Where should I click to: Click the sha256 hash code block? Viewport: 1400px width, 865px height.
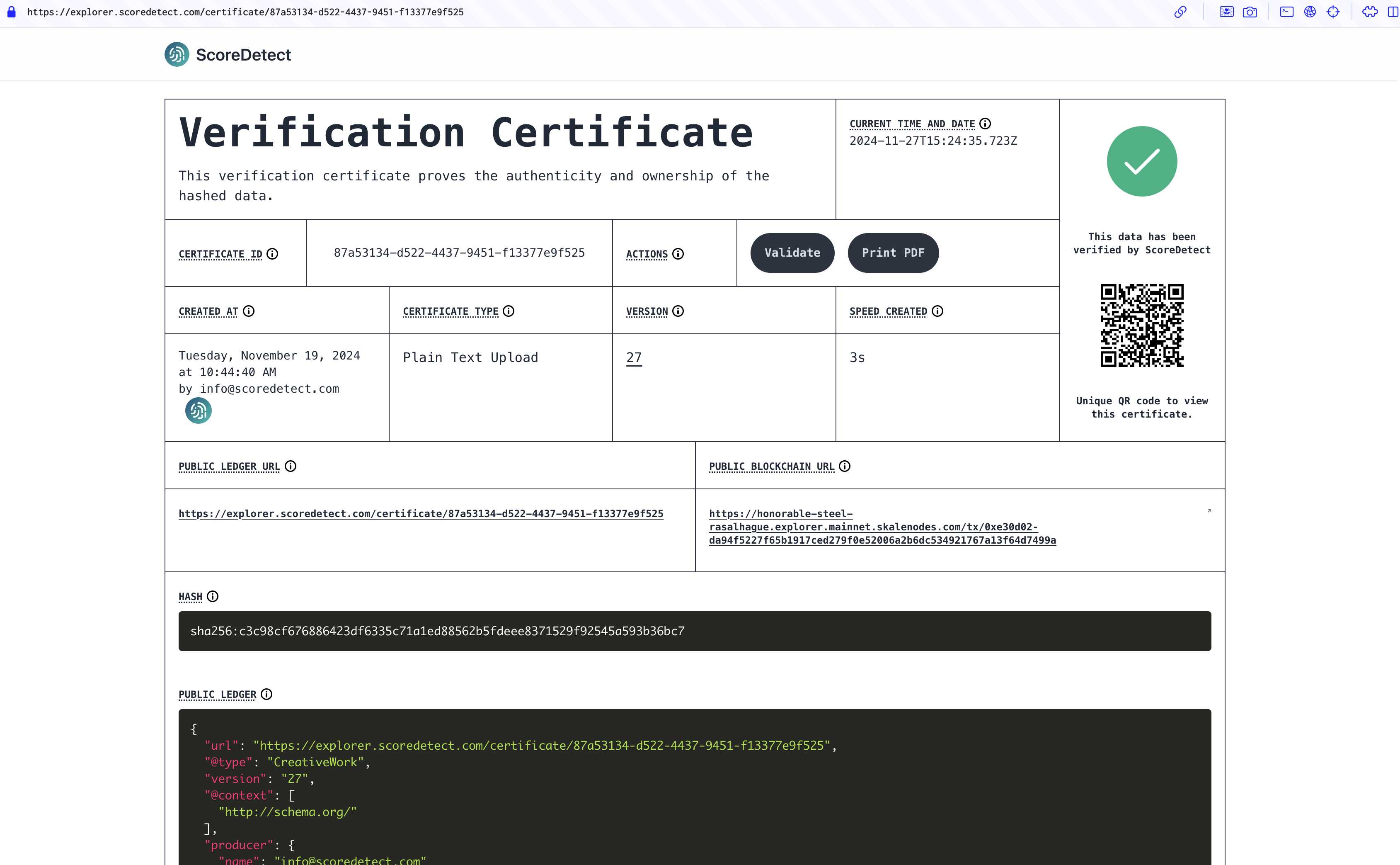pyautogui.click(x=694, y=631)
